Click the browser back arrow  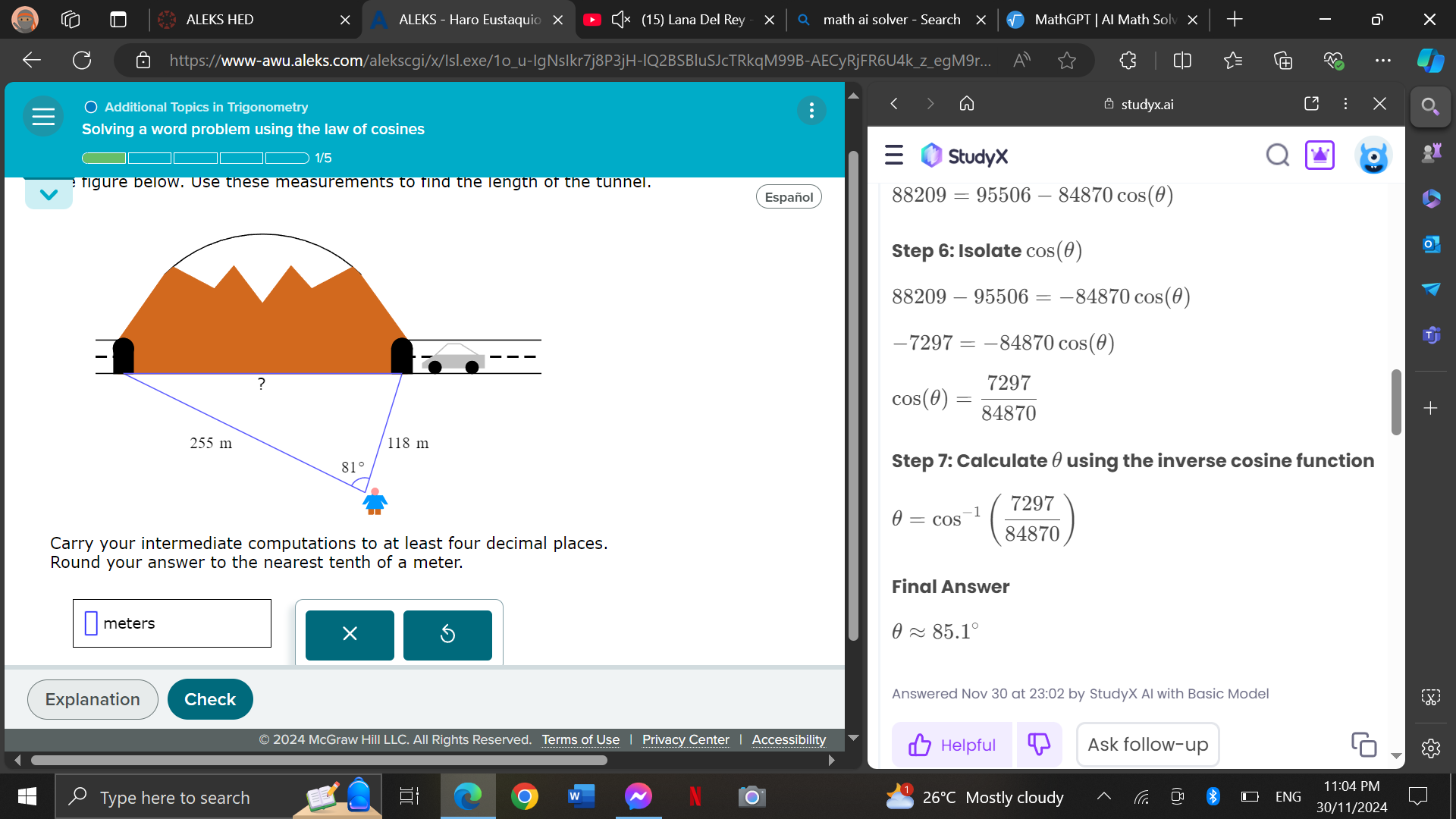[32, 61]
